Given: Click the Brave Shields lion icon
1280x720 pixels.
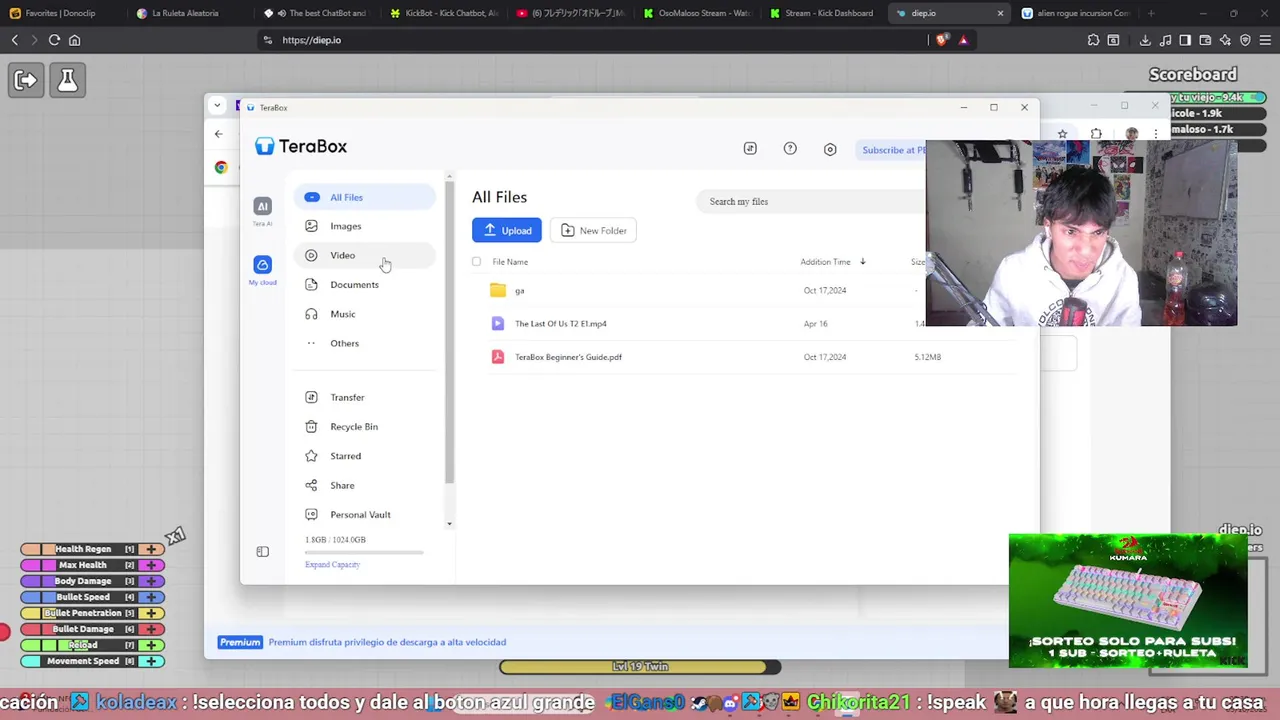Looking at the screenshot, I should pyautogui.click(x=942, y=40).
